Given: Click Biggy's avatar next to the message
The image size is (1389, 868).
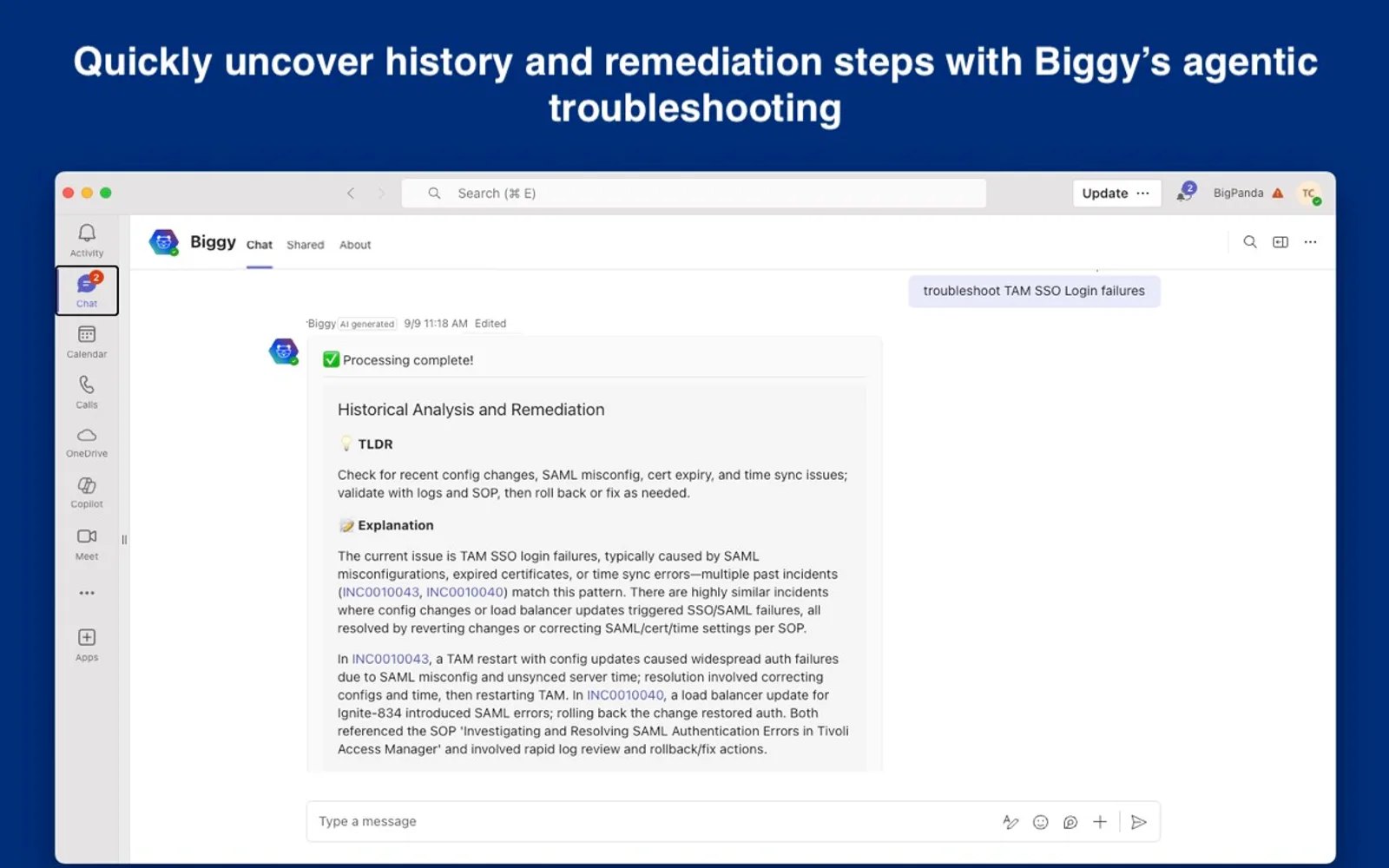Looking at the screenshot, I should click(x=284, y=352).
